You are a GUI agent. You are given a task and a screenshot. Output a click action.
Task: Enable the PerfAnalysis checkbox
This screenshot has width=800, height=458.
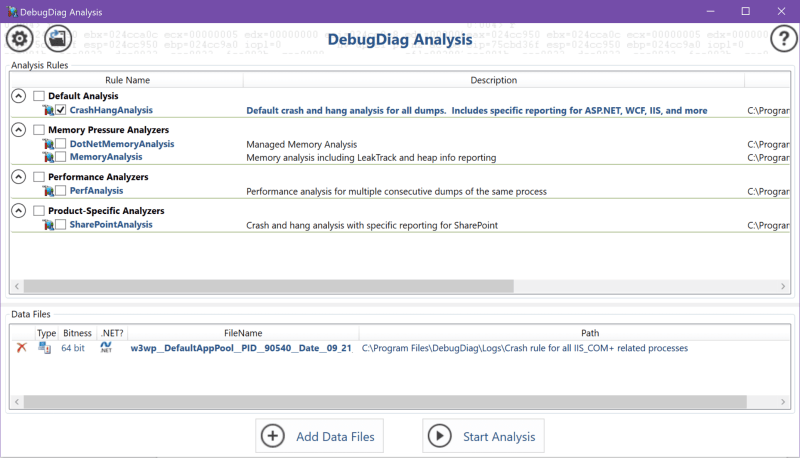(60, 190)
